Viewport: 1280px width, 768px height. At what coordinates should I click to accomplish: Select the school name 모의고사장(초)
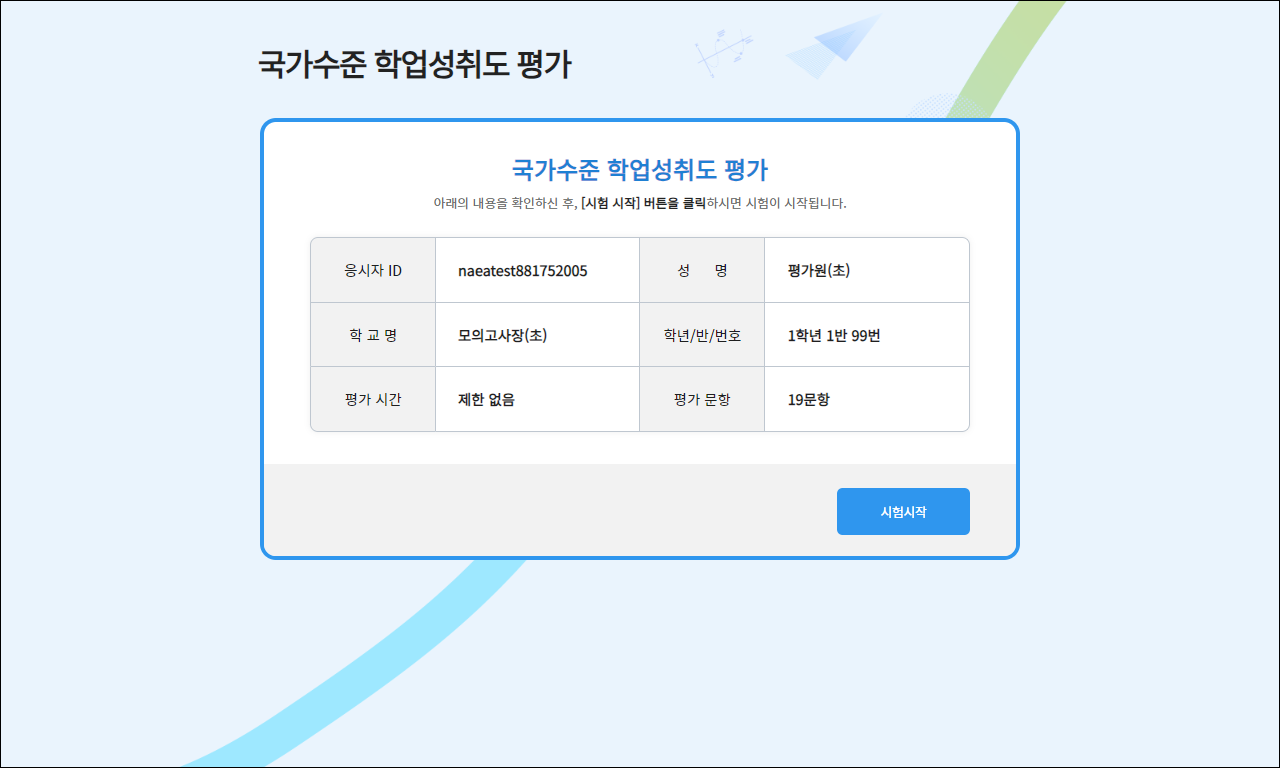click(x=502, y=335)
